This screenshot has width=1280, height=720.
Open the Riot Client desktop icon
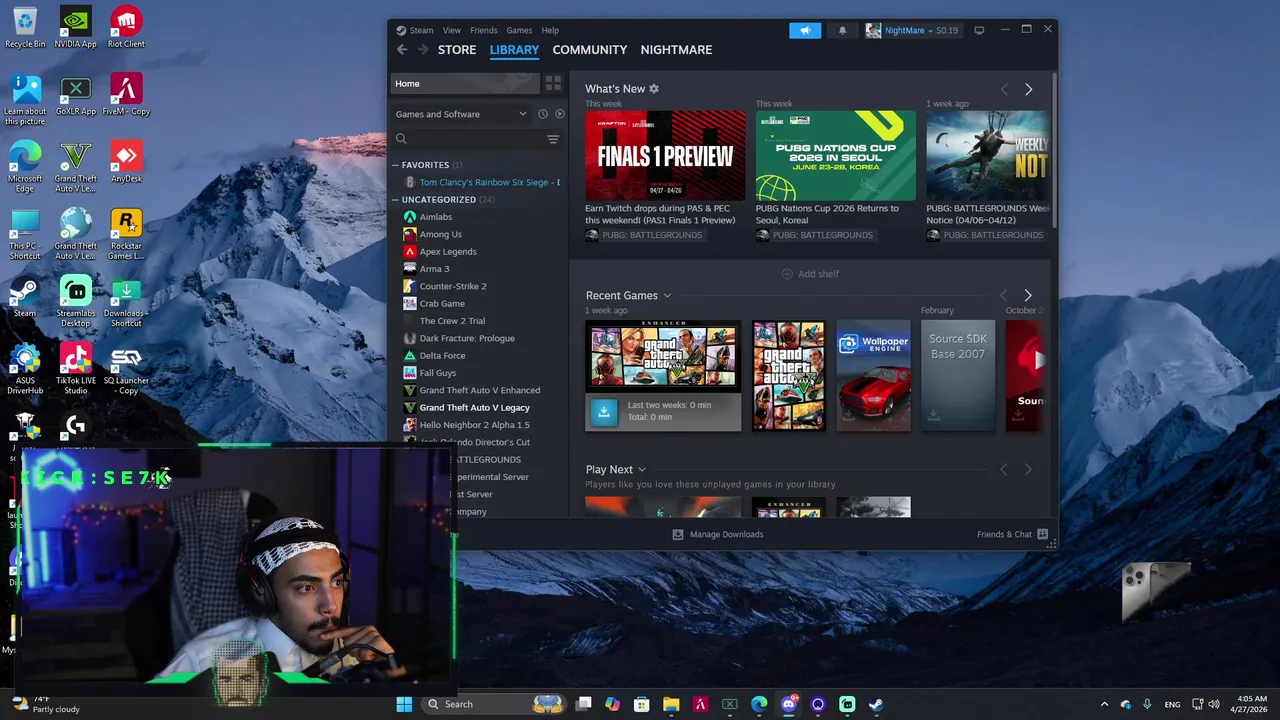click(x=126, y=27)
